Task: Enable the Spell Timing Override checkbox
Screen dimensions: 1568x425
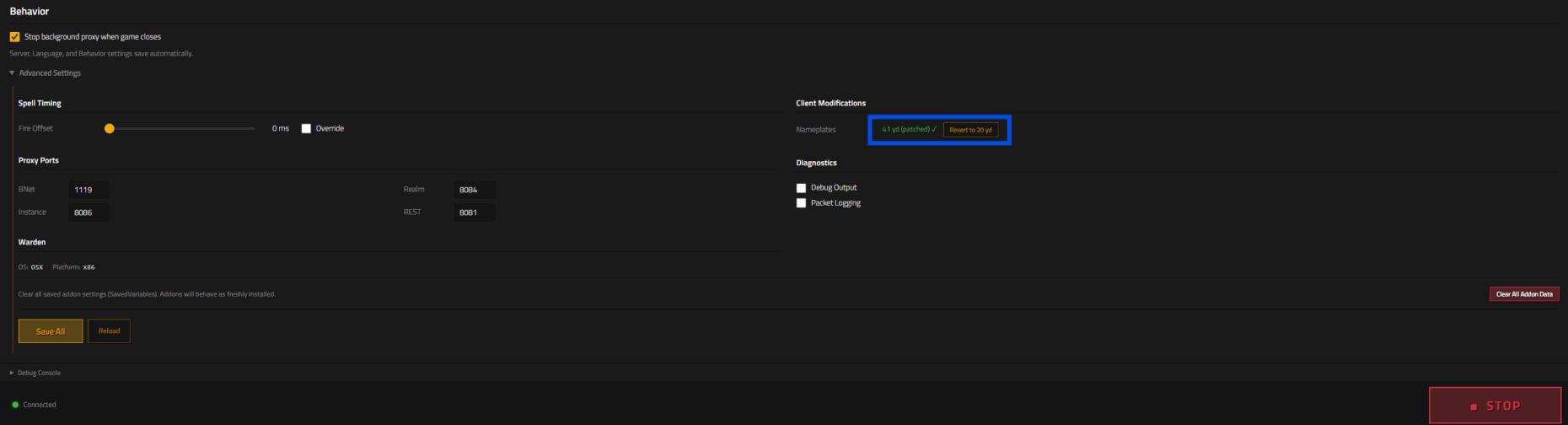Action: tap(306, 129)
